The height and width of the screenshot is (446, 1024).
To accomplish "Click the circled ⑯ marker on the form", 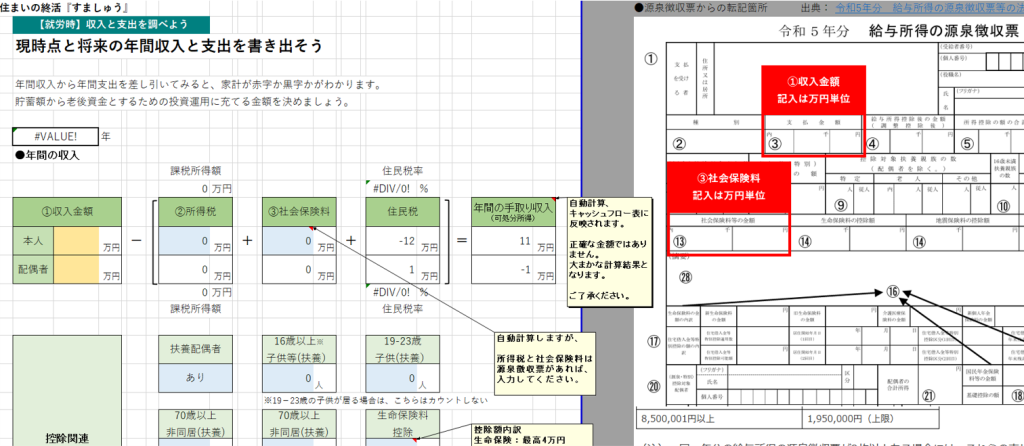I will (x=891, y=292).
